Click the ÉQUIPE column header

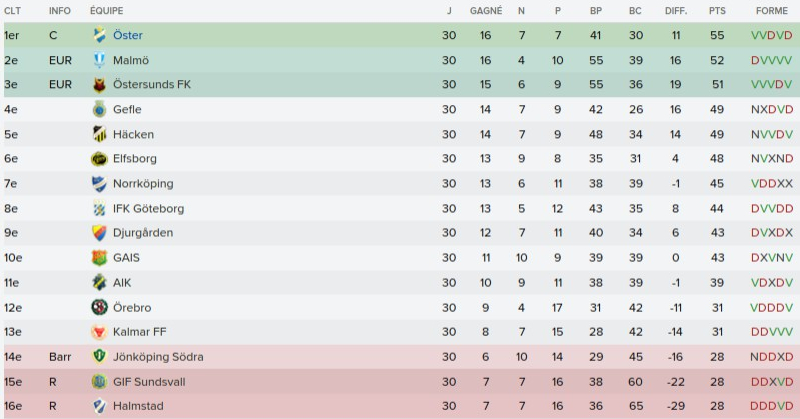pyautogui.click(x=105, y=10)
